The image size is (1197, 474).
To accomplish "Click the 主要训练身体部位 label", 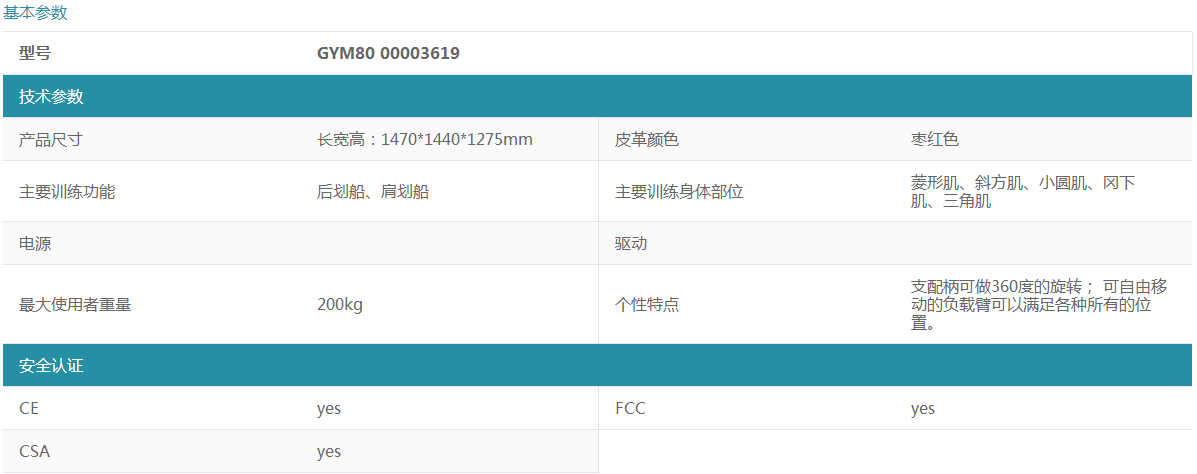I will pyautogui.click(x=679, y=191).
